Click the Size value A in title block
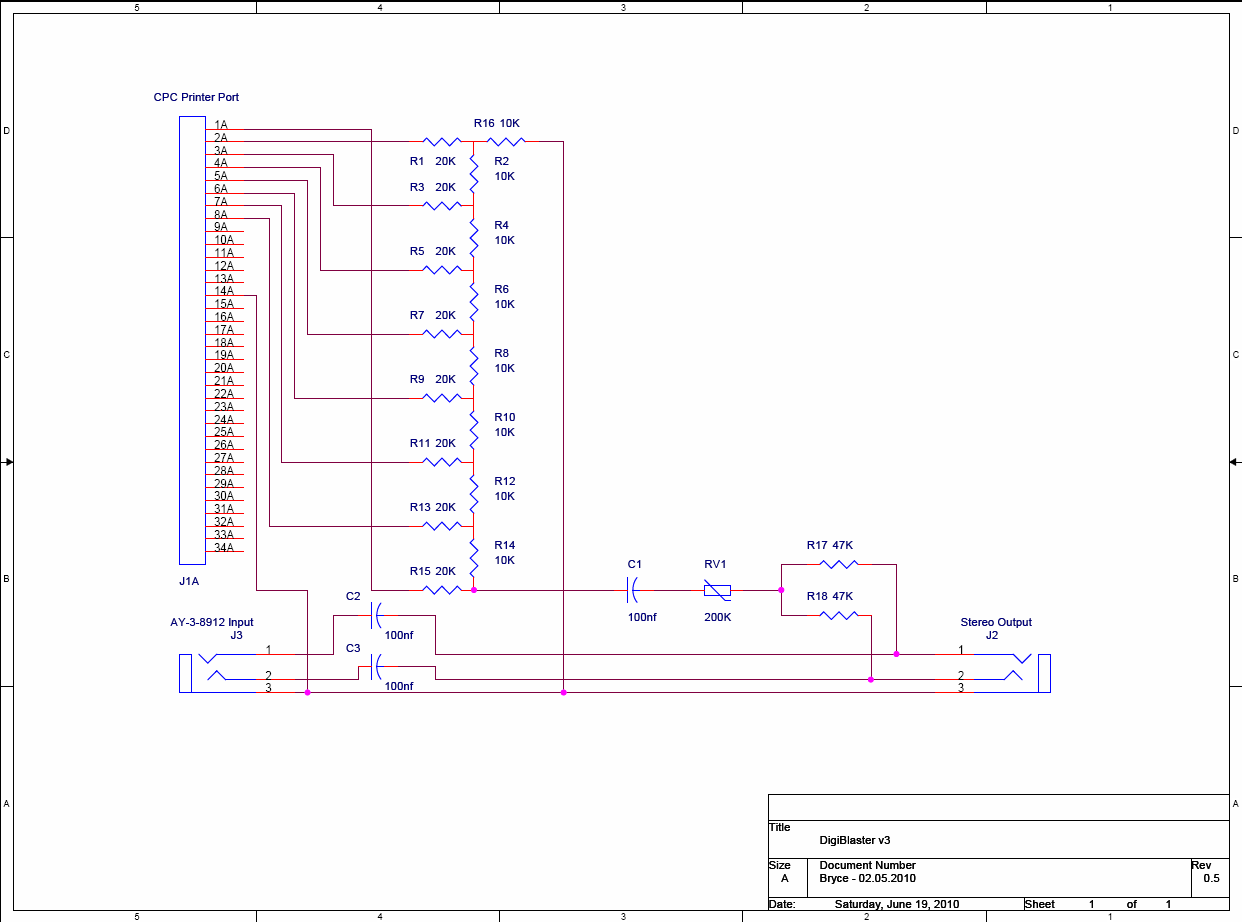Image resolution: width=1242 pixels, height=922 pixels. click(x=785, y=878)
